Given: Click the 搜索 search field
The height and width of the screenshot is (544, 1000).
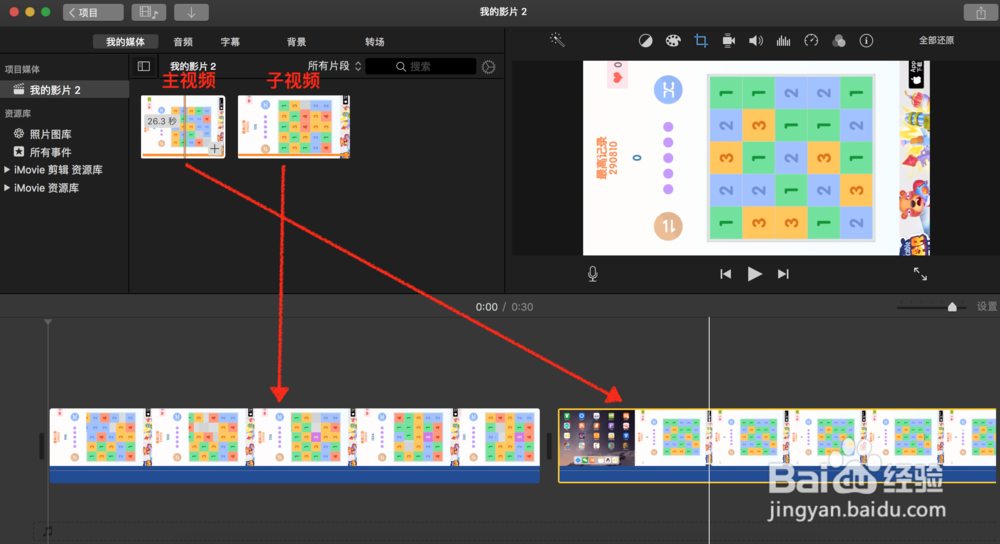Looking at the screenshot, I should pos(421,66).
